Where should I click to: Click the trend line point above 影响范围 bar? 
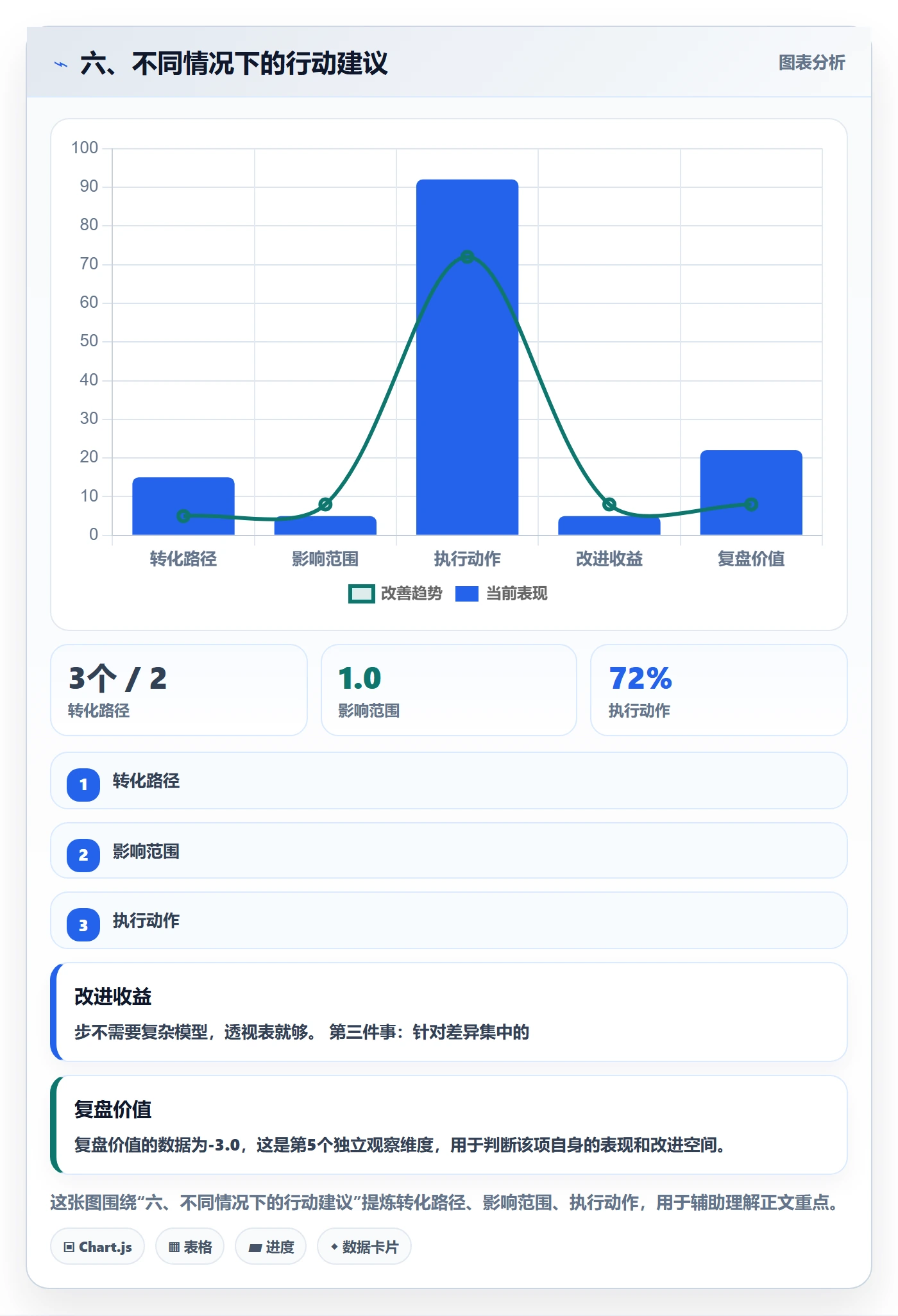[x=325, y=504]
